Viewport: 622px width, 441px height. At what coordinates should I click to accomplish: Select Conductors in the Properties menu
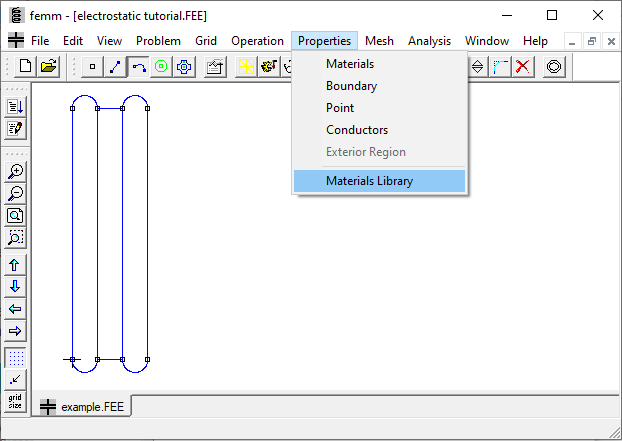(x=357, y=130)
